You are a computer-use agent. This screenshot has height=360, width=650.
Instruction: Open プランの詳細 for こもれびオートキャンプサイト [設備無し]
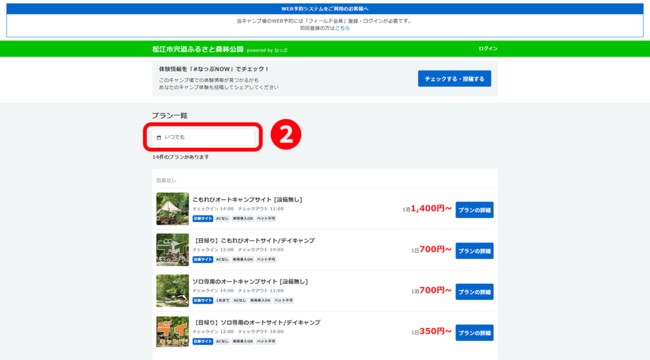click(474, 210)
